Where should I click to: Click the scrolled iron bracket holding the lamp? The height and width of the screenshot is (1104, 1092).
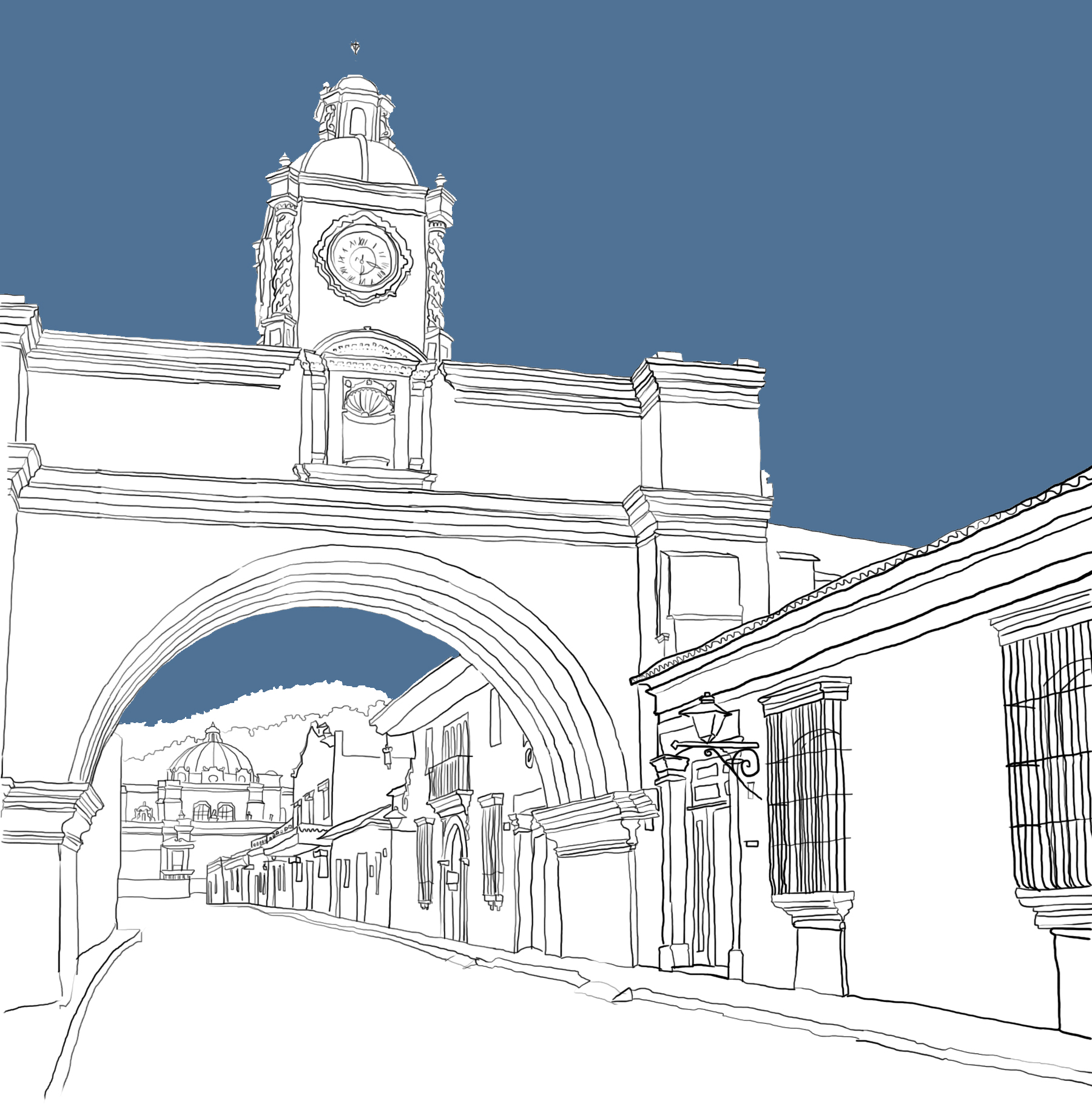[x=741, y=762]
